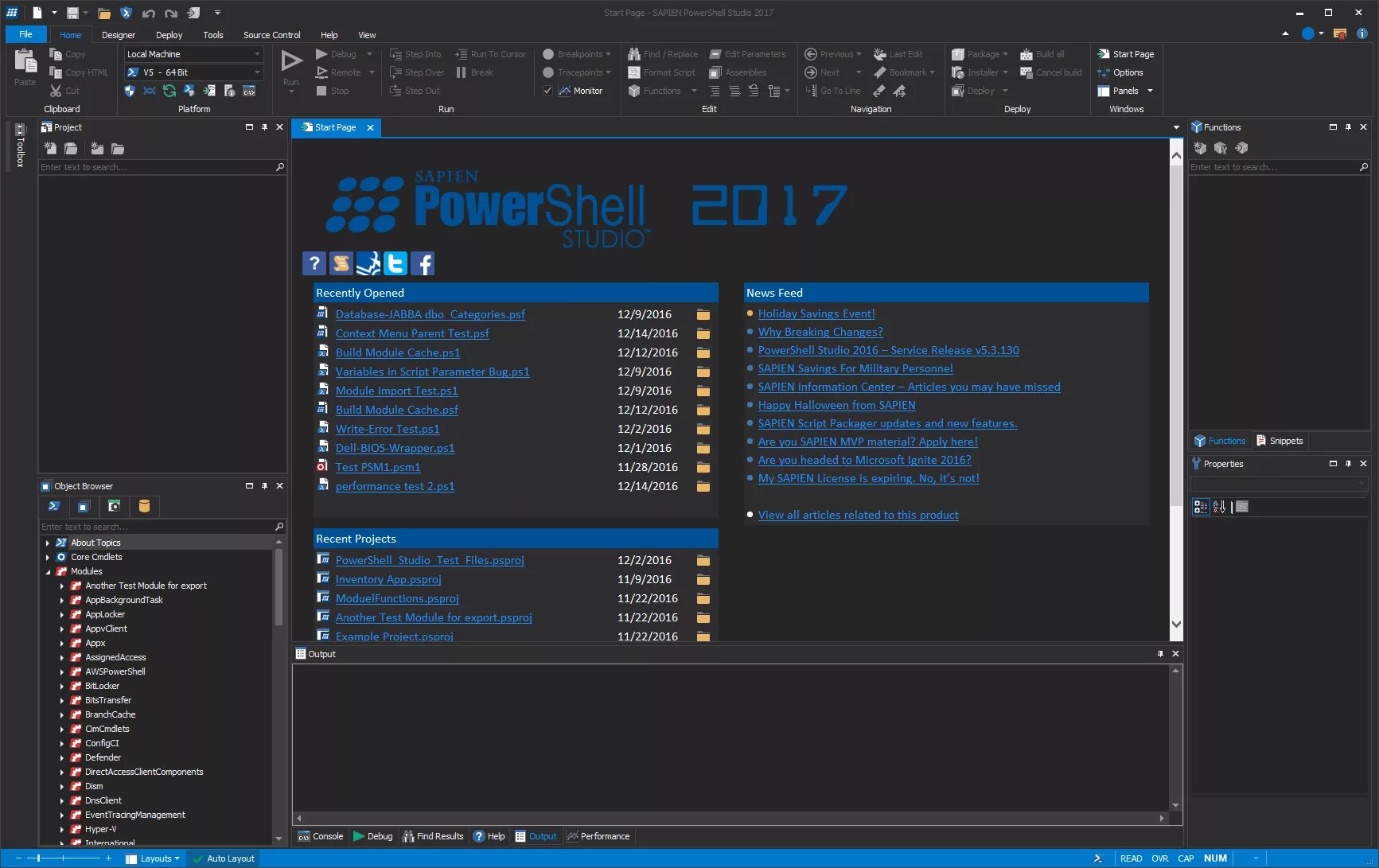This screenshot has width=1379, height=868.
Task: Open the Layouts dropdown in status bar
Action: point(153,858)
